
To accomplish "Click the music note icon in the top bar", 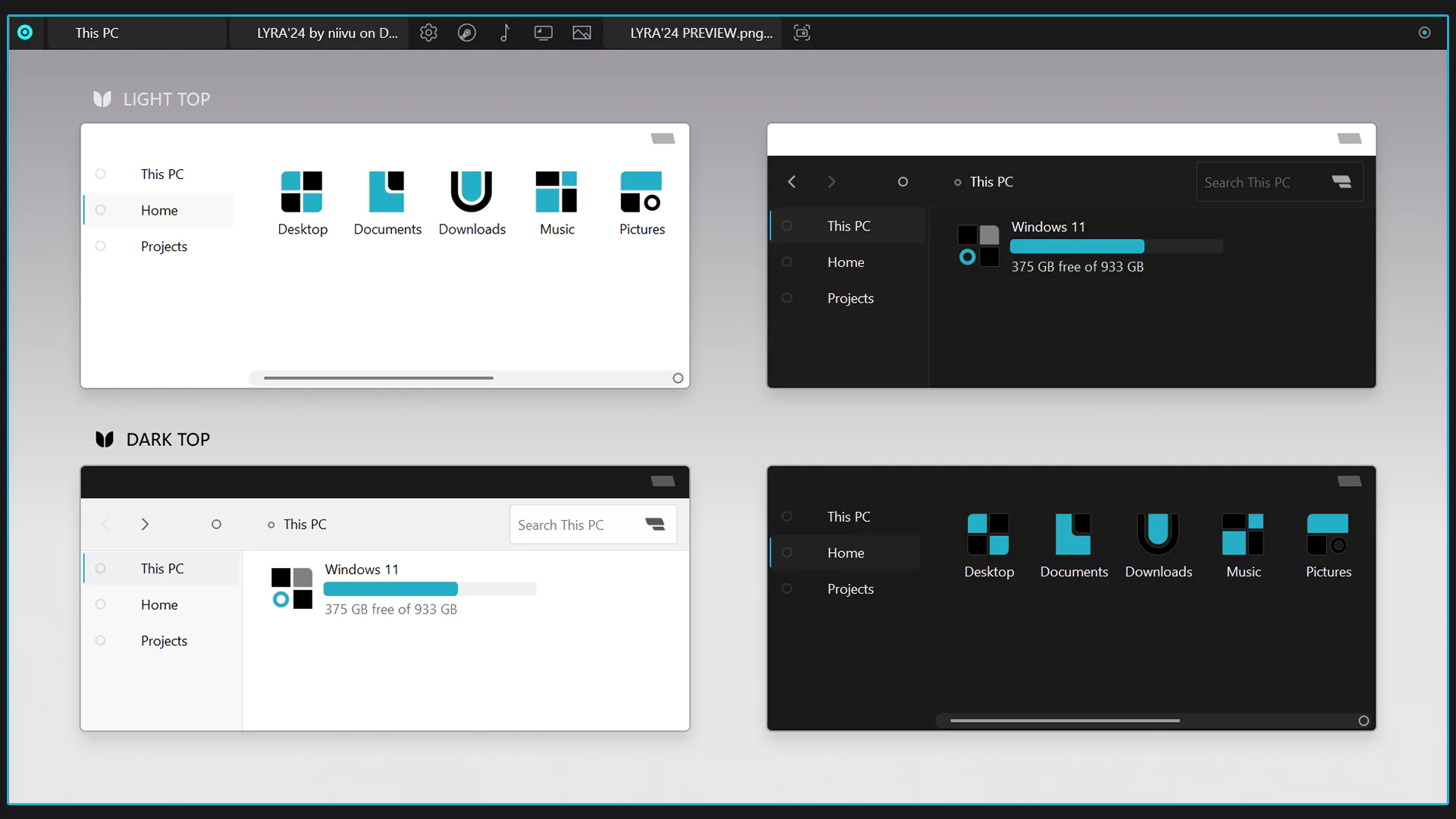I will coord(505,33).
